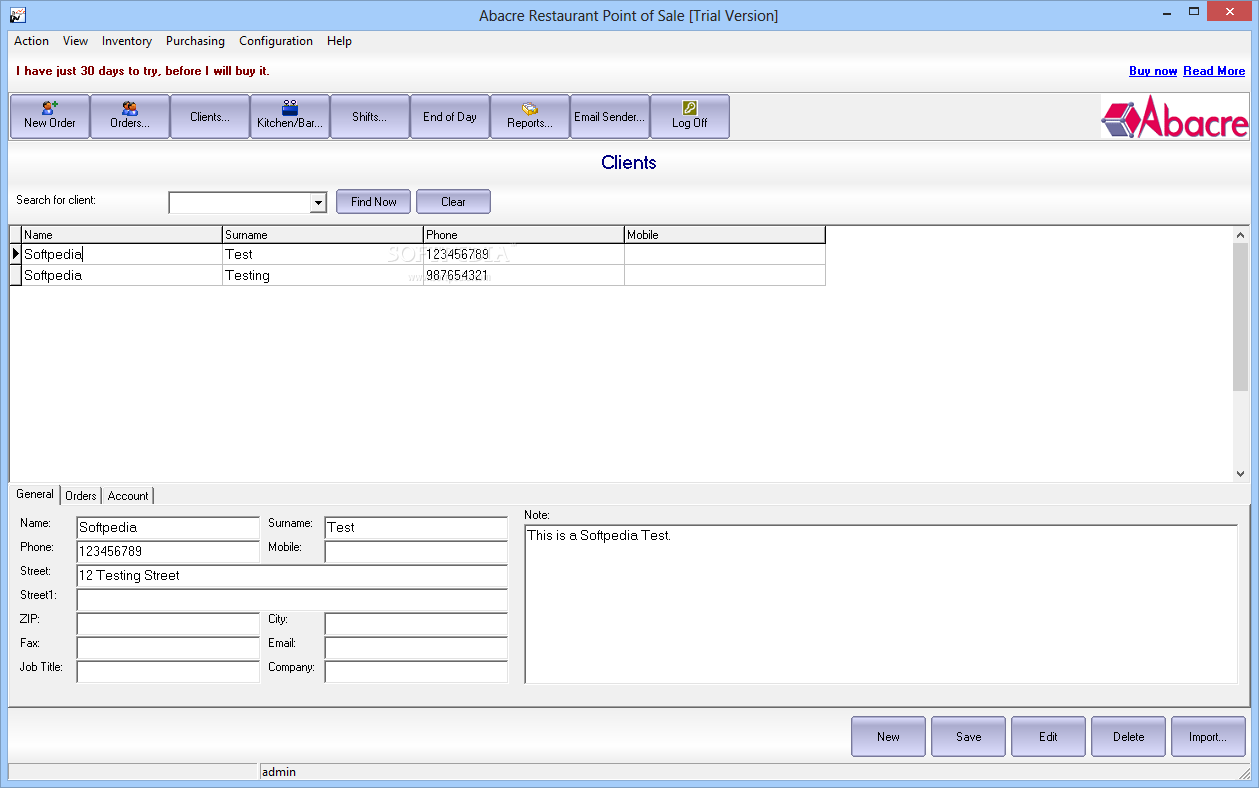Screen dimensions: 1259x788
Task: Open the Orders toolbar button
Action: tap(130, 116)
